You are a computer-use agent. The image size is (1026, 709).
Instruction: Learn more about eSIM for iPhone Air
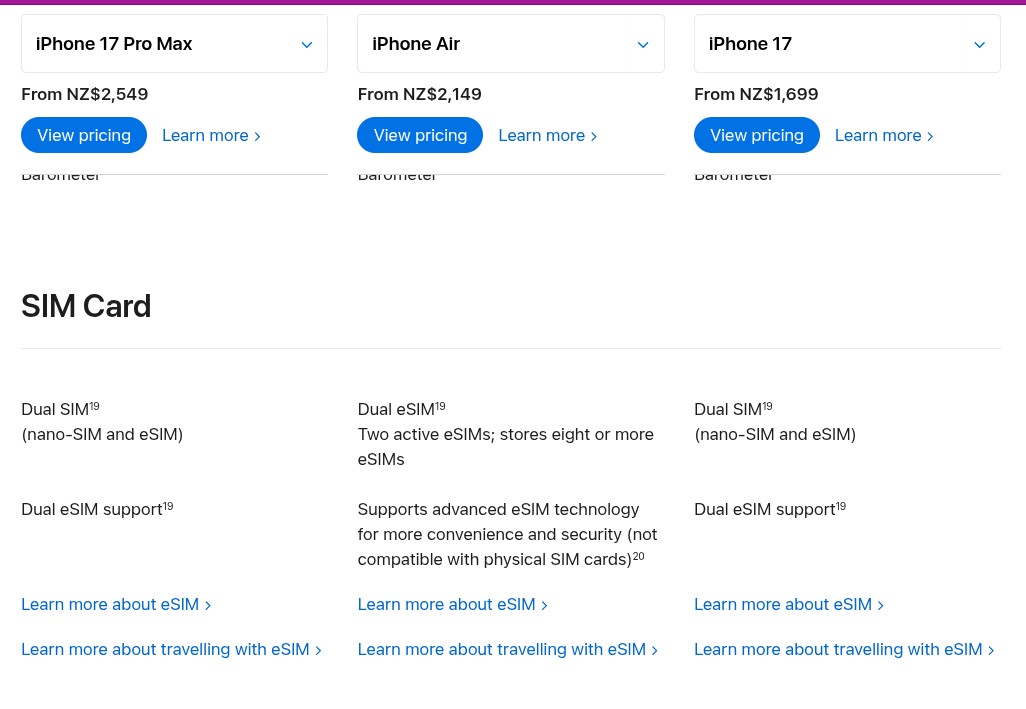click(452, 604)
